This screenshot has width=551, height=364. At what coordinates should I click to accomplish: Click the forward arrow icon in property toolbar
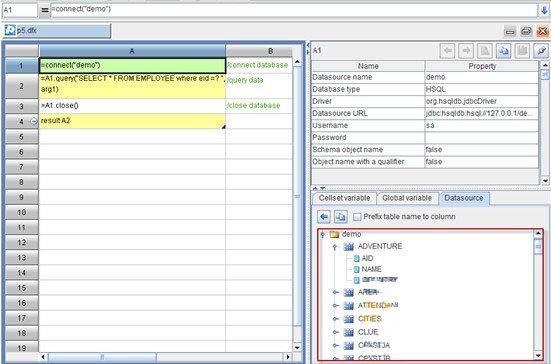click(466, 51)
